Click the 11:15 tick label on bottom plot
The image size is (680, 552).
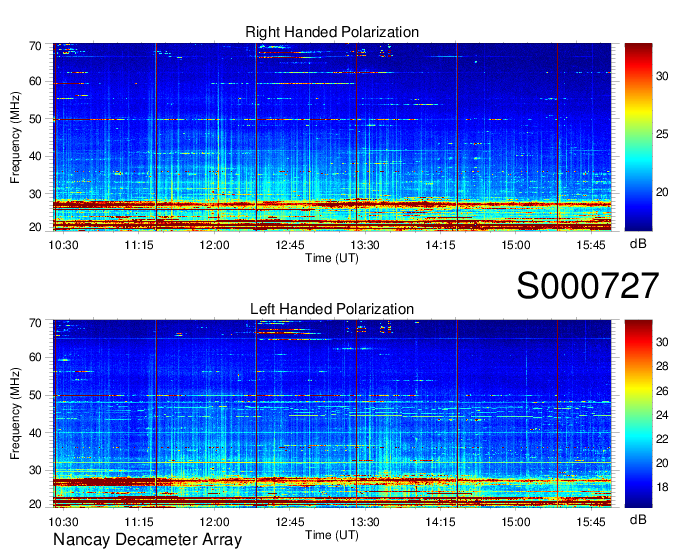click(139, 522)
